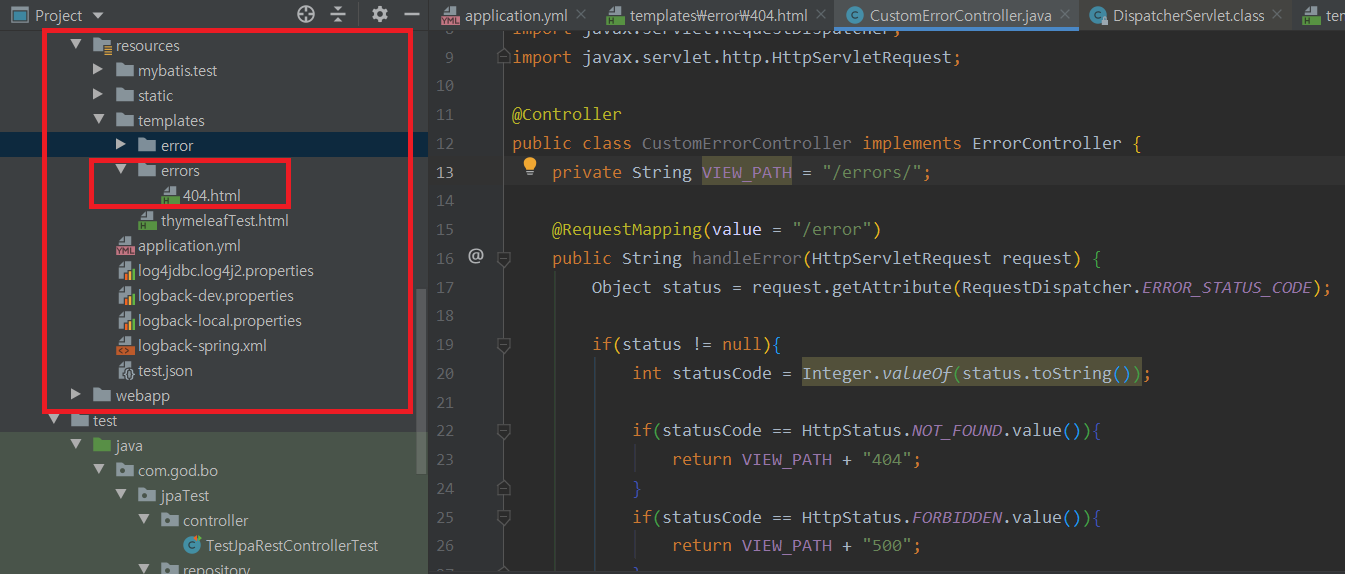The width and height of the screenshot is (1345, 574).
Task: Fold NOT_FOUND if block at line 22
Action: click(503, 430)
